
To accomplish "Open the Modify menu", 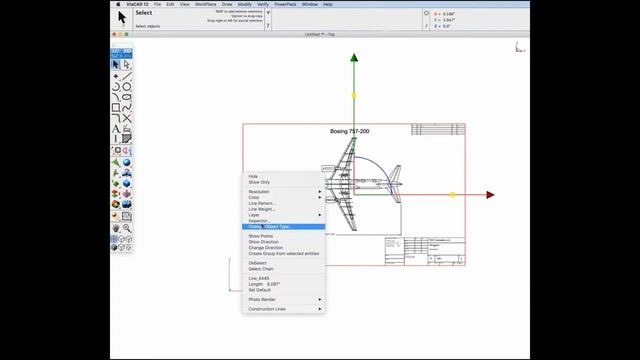I will (244, 4).
